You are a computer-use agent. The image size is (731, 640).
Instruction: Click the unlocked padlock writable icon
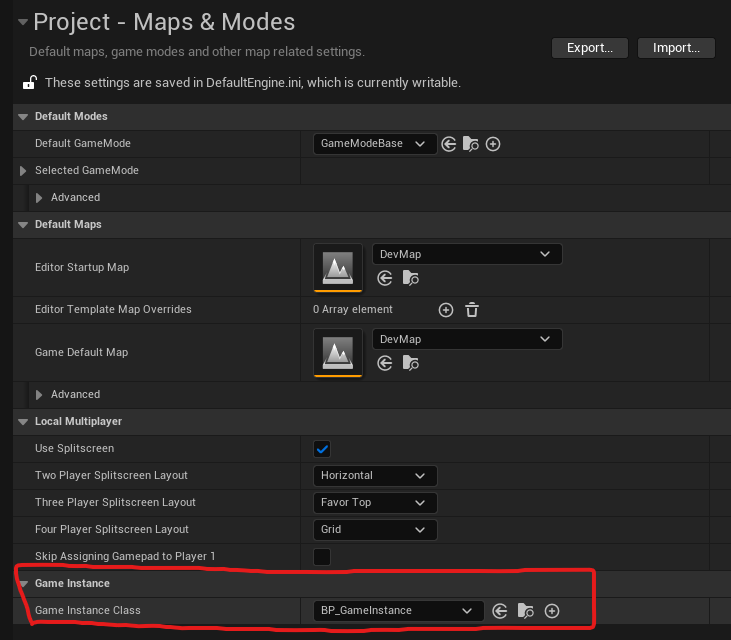30,83
